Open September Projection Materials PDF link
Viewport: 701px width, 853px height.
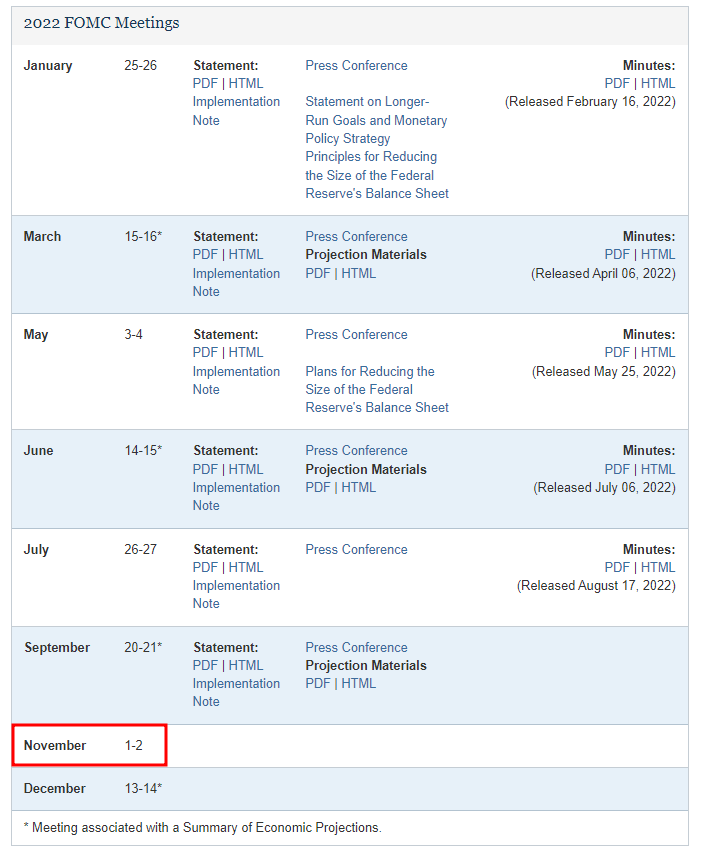[x=318, y=684]
